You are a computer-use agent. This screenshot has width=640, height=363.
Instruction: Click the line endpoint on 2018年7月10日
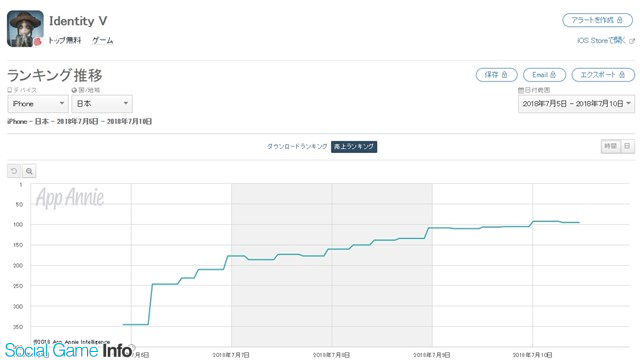(579, 223)
